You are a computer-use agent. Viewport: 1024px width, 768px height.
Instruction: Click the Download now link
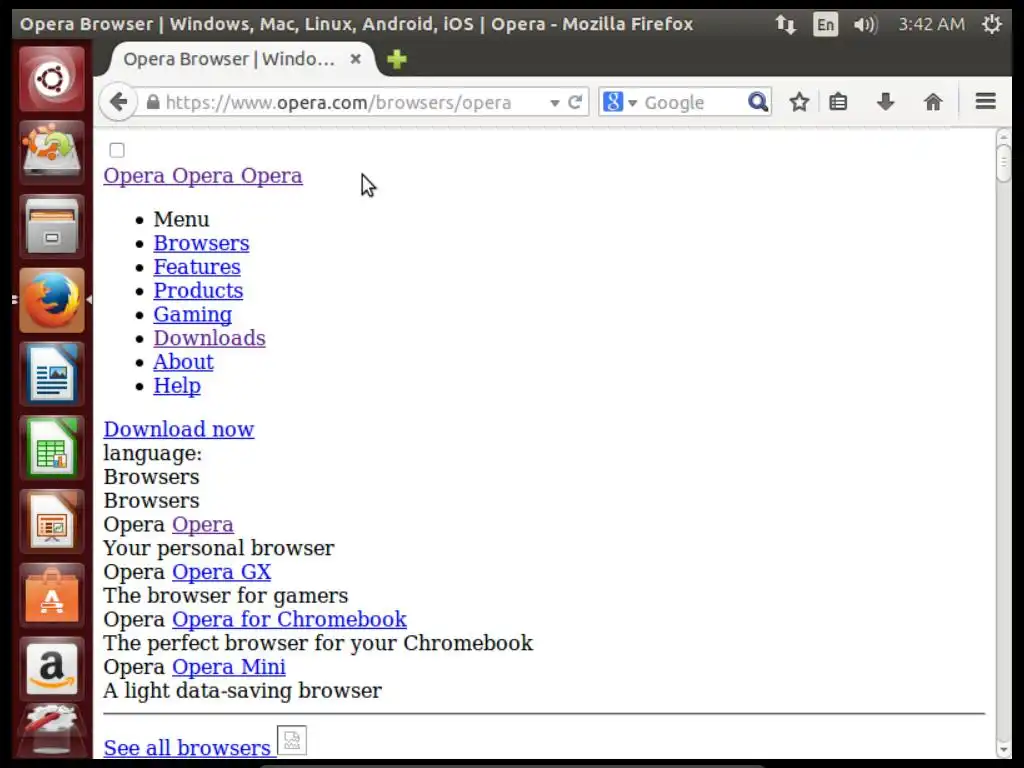(x=179, y=429)
